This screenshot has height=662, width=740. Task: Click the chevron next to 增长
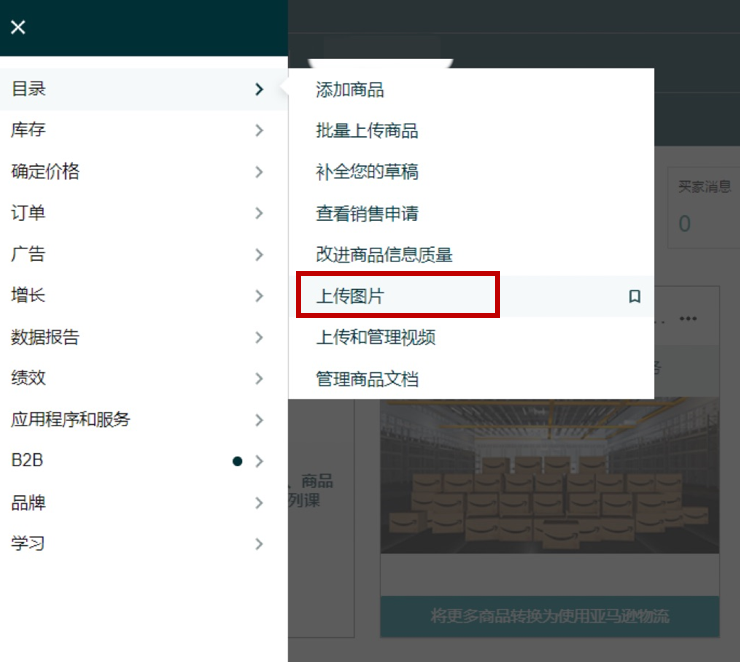[x=259, y=296]
